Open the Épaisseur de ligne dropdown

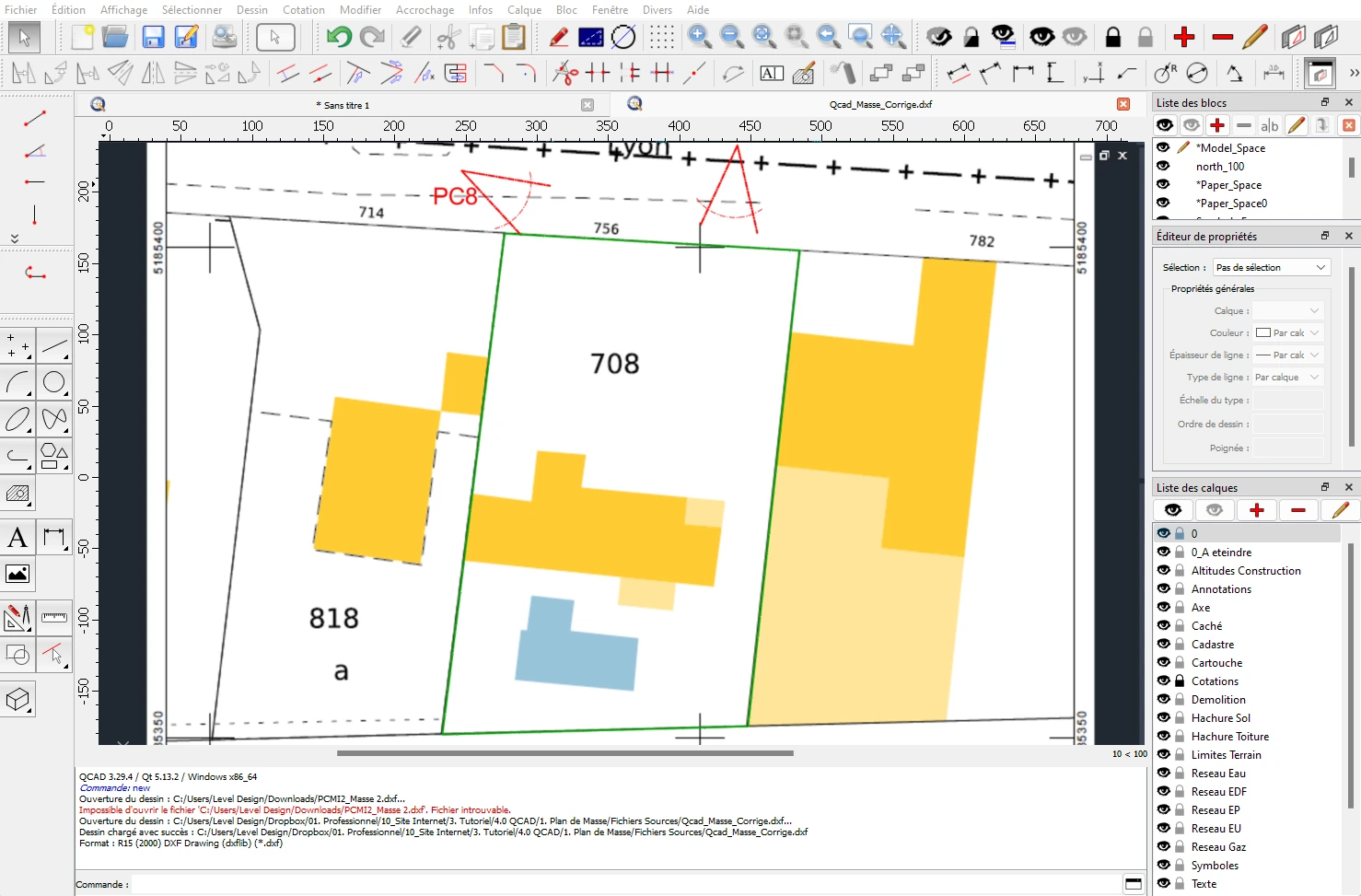click(x=1288, y=355)
